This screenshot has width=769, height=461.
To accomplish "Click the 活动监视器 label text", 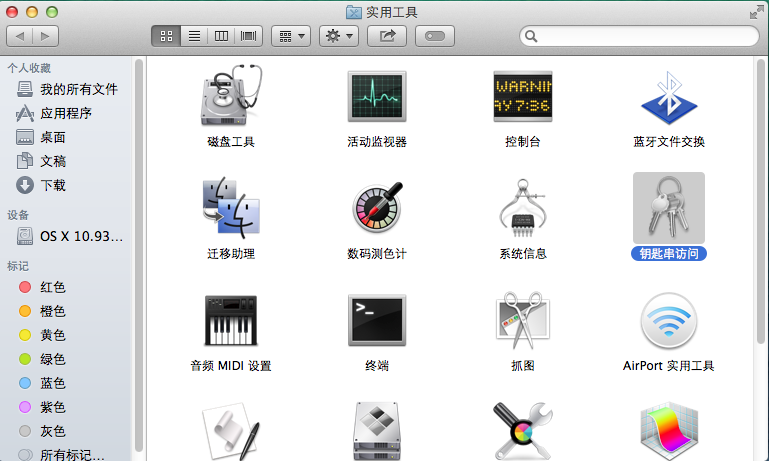I will click(x=377, y=142).
